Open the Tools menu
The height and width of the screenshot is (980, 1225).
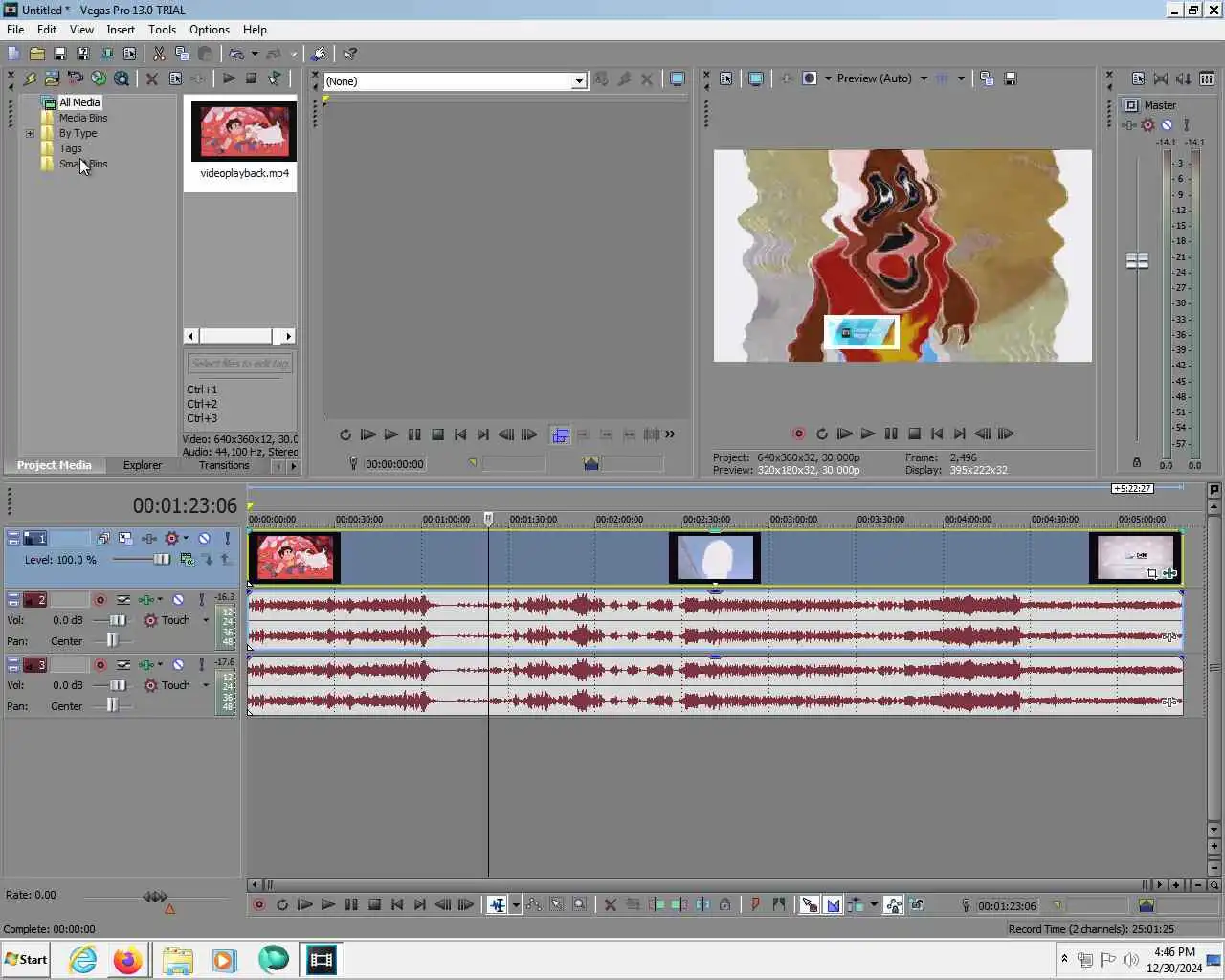[162, 30]
